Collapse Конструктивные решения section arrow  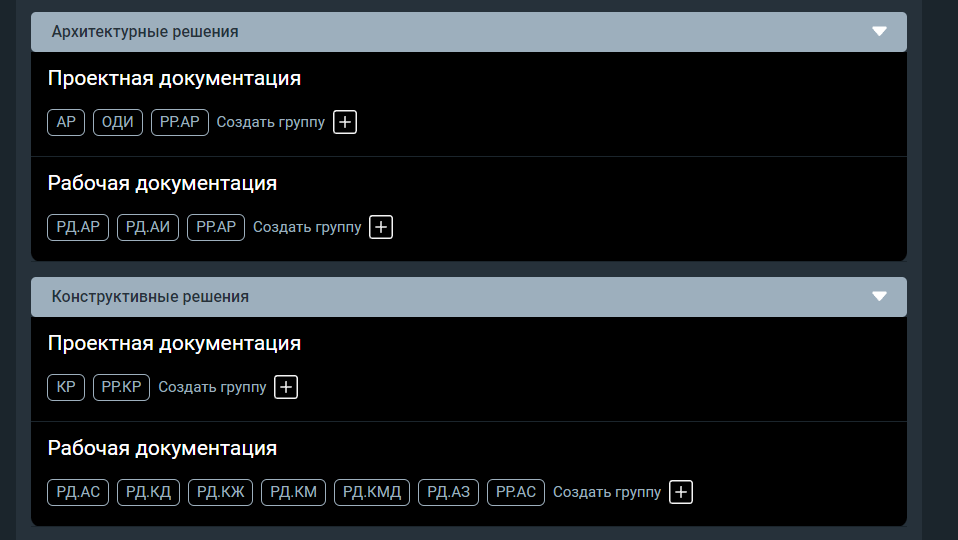(x=879, y=296)
